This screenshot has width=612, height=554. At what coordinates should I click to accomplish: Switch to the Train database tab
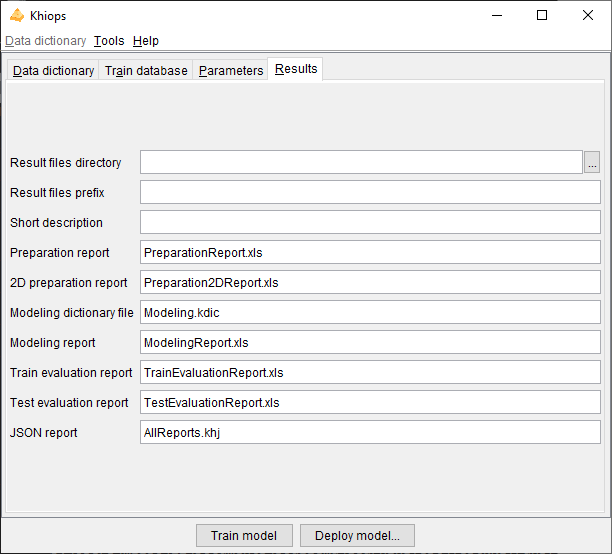tap(146, 71)
